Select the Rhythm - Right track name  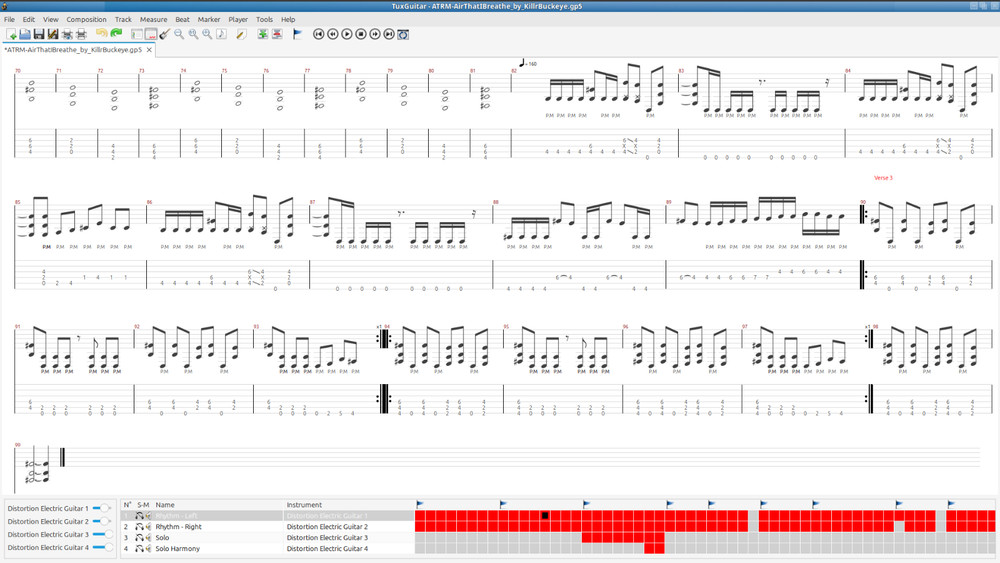tap(178, 527)
